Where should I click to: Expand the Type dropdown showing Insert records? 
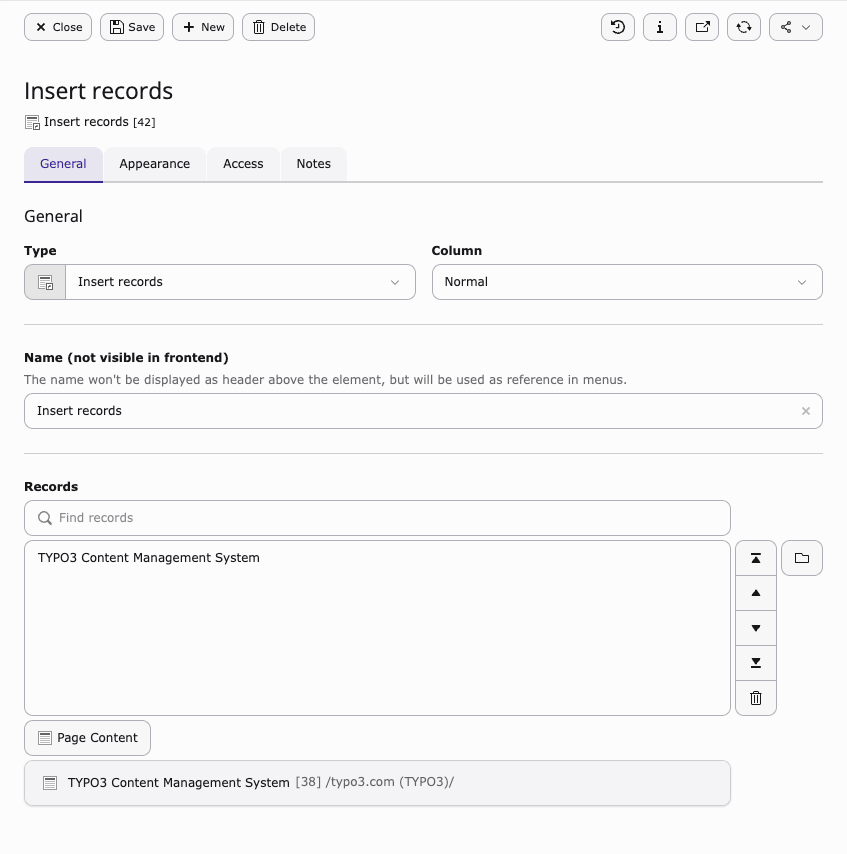click(240, 282)
